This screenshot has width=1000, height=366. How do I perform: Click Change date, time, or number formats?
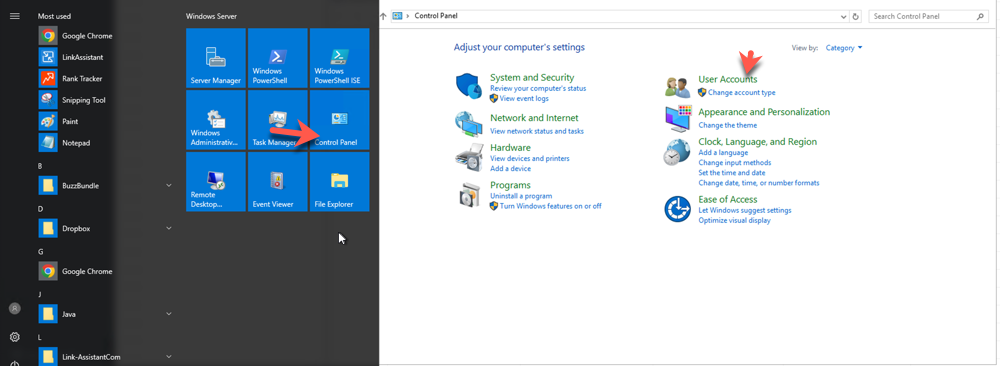tap(759, 183)
